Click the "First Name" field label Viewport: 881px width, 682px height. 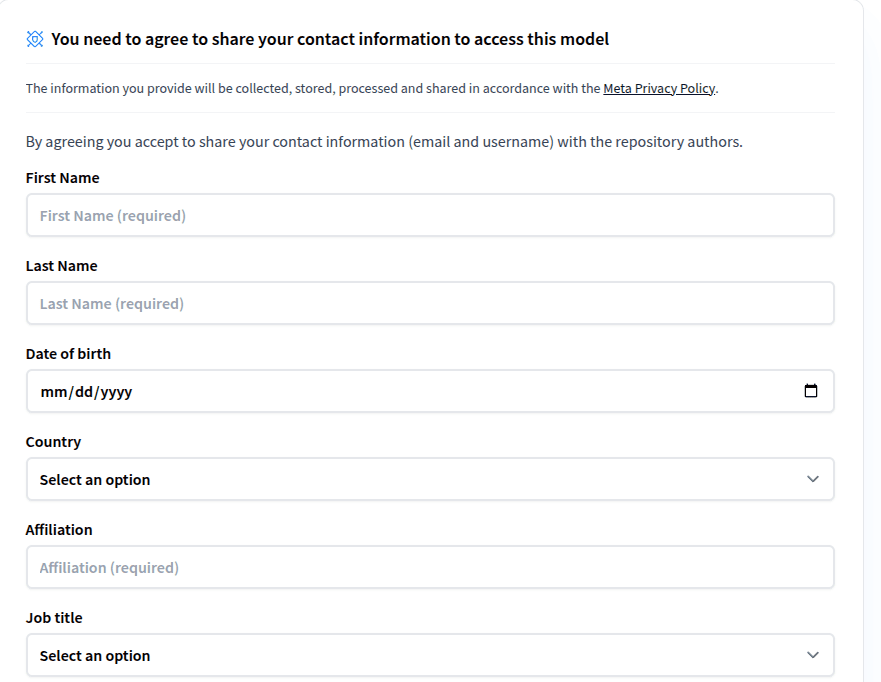coord(63,178)
